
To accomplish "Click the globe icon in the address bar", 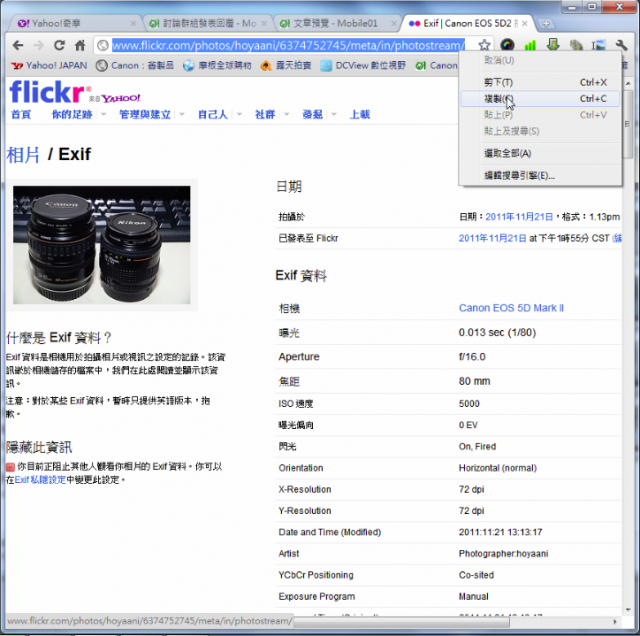I will 103,45.
